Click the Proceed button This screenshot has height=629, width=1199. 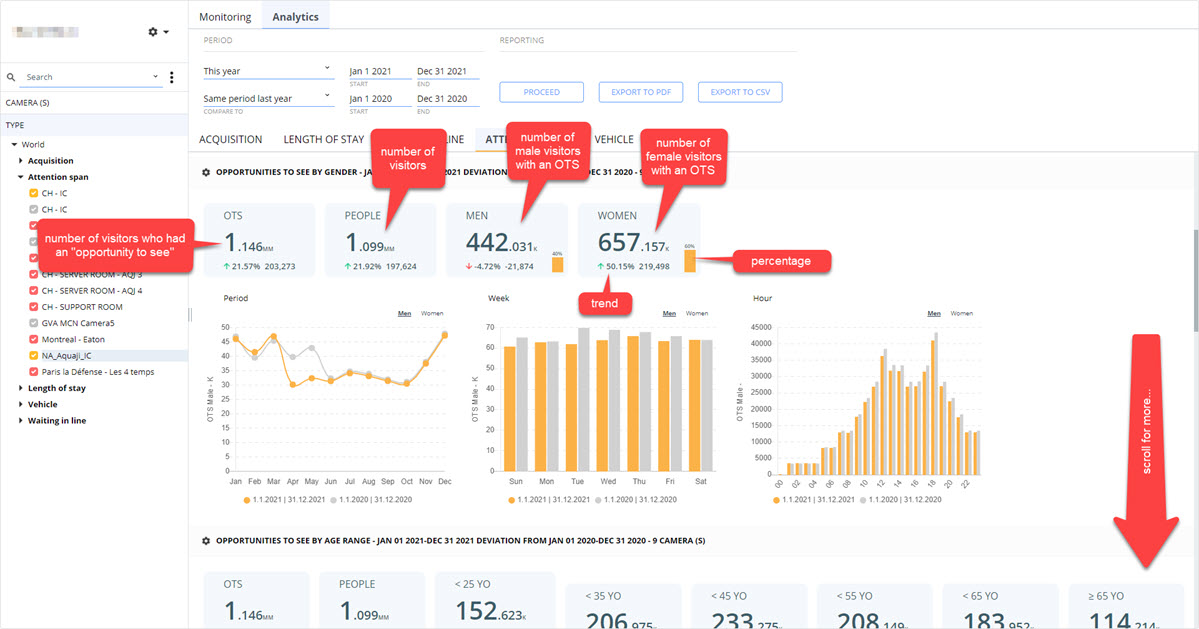pos(541,92)
